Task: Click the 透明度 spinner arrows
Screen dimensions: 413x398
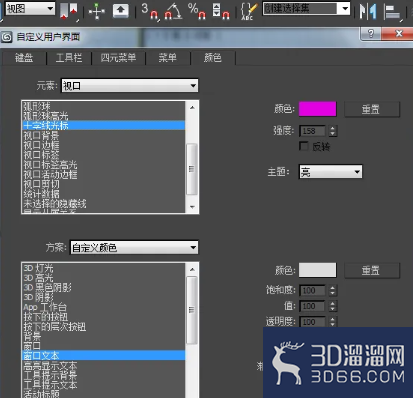Action: coord(332,322)
